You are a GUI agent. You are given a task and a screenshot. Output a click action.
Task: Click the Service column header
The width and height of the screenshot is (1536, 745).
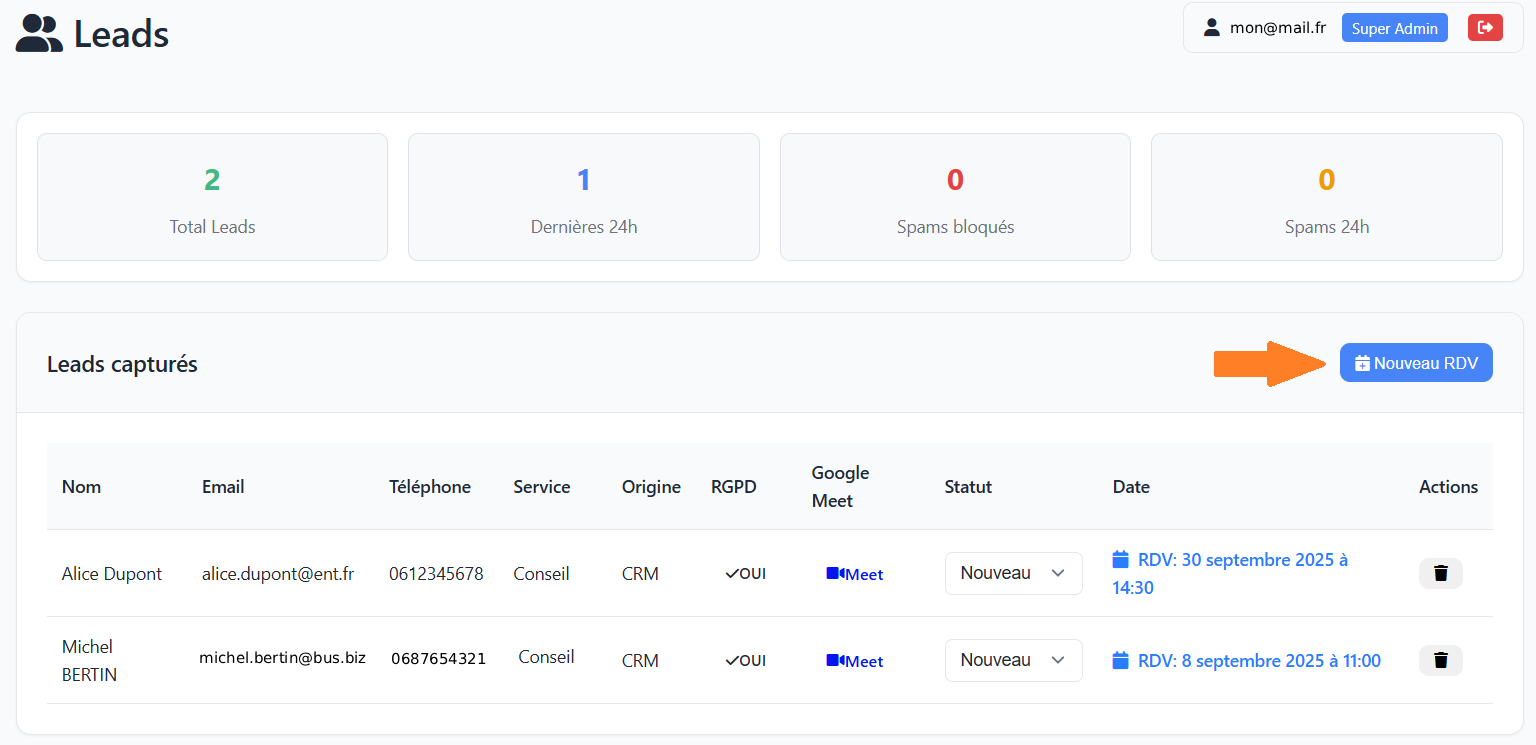coord(542,487)
